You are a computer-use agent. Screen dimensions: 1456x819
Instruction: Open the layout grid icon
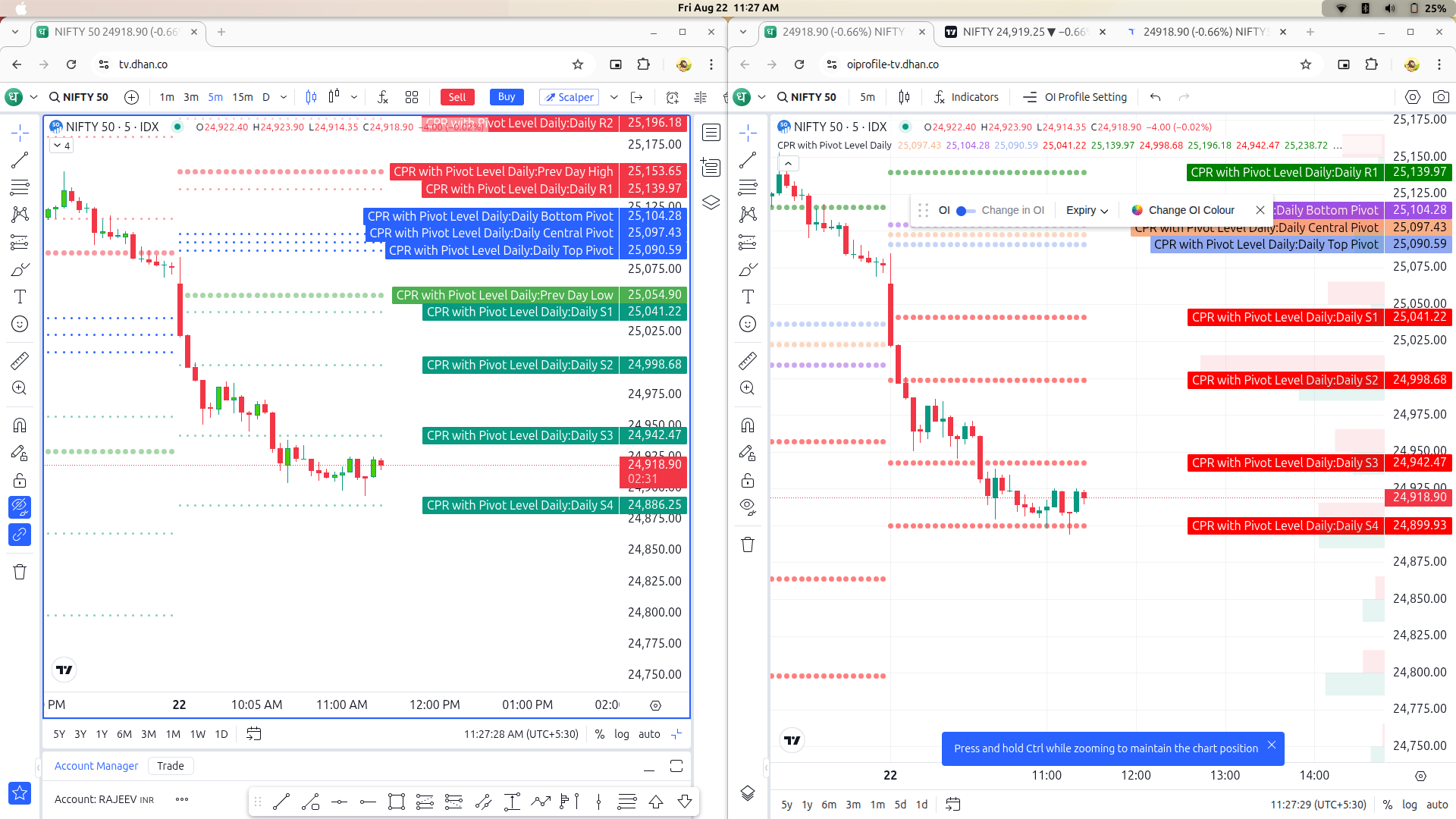pos(412,97)
